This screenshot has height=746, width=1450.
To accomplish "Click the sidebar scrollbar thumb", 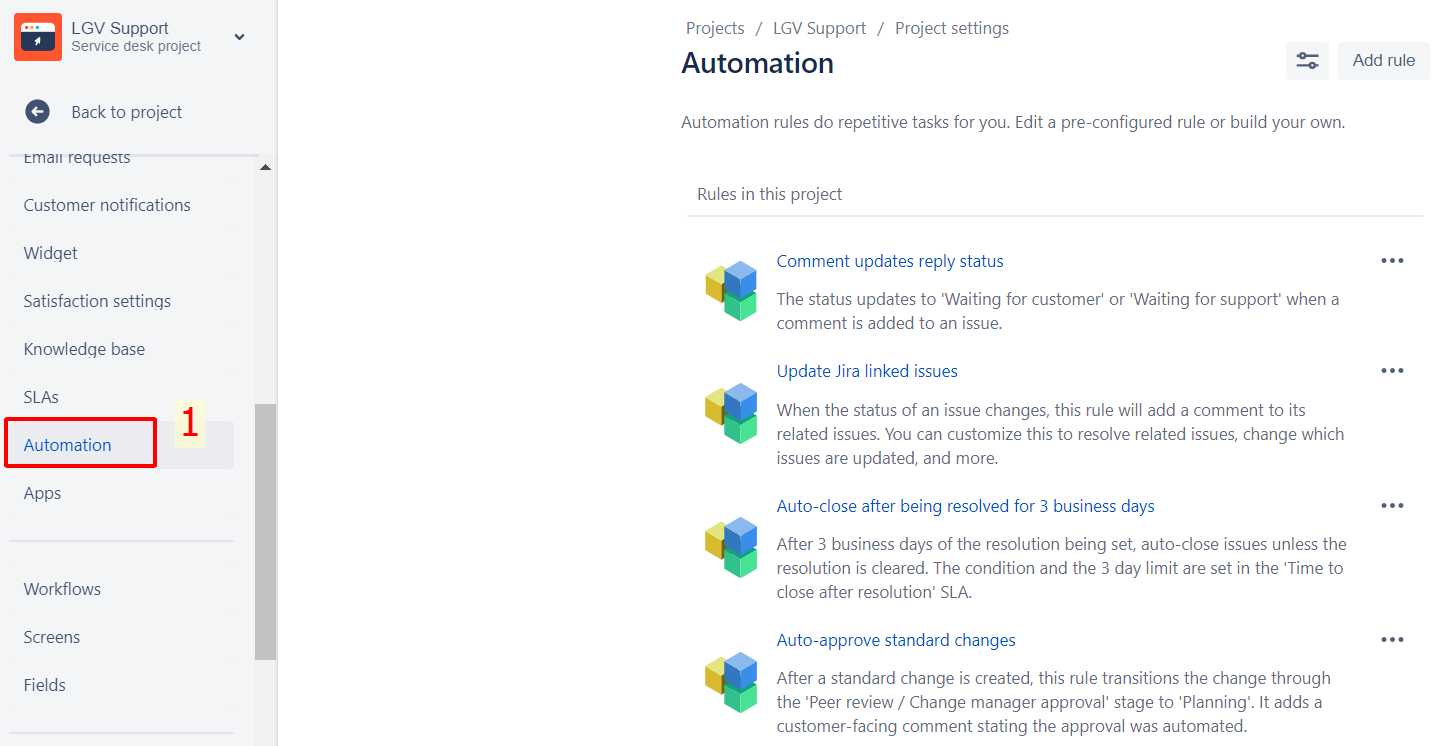I will 265,530.
